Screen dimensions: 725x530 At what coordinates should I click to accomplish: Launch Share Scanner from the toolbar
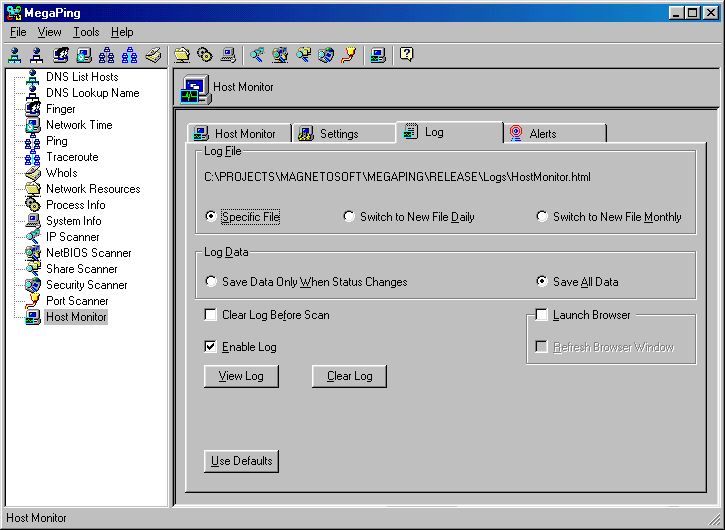303,55
